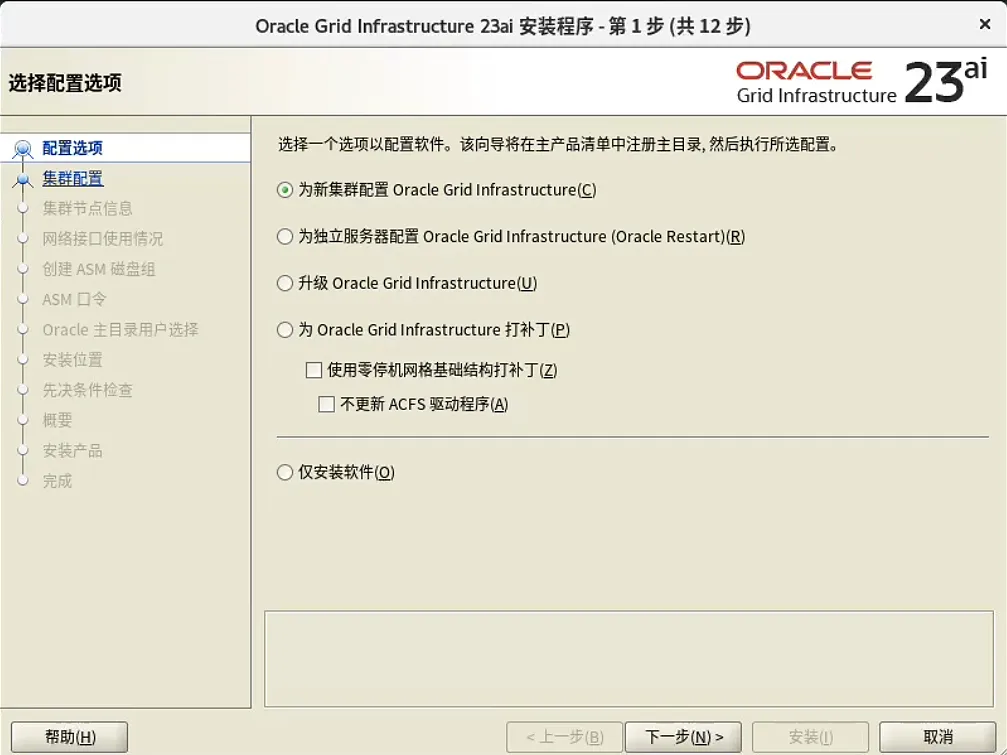The image size is (1007, 755).
Task: Click the 帮助 button
Action: (x=68, y=736)
